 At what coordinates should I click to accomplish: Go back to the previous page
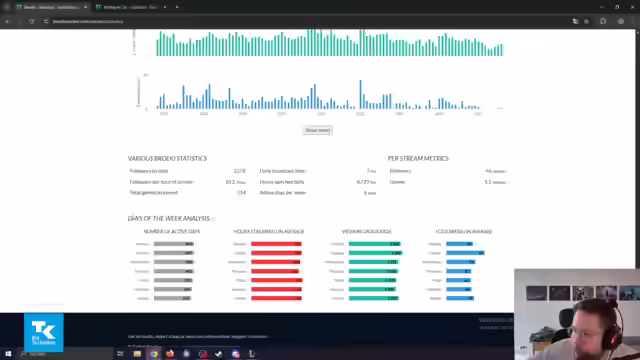coord(7,21)
